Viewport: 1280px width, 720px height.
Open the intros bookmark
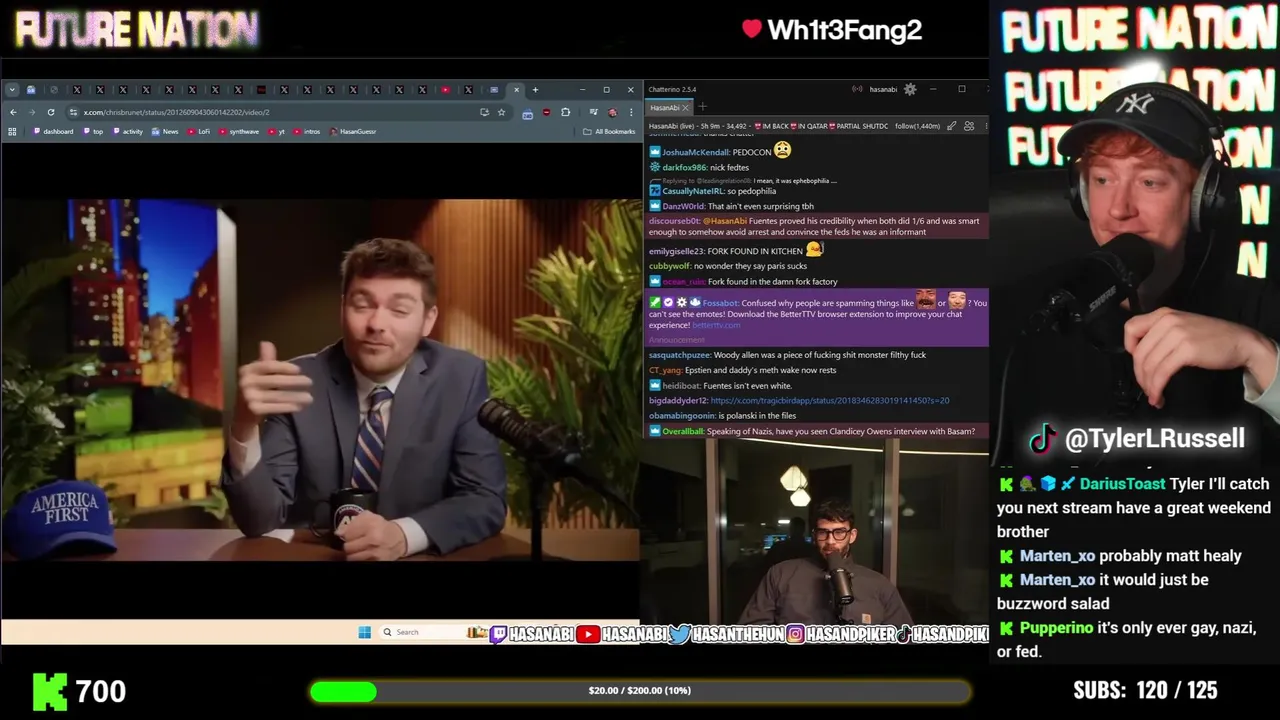[x=307, y=131]
